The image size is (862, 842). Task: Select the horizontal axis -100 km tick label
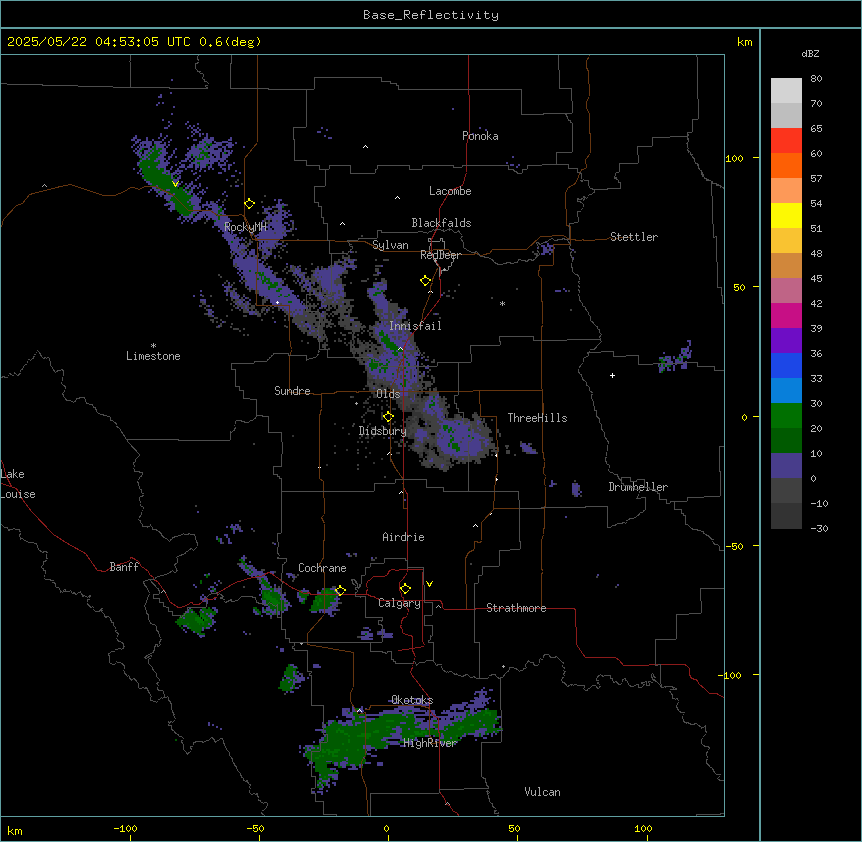[x=126, y=828]
